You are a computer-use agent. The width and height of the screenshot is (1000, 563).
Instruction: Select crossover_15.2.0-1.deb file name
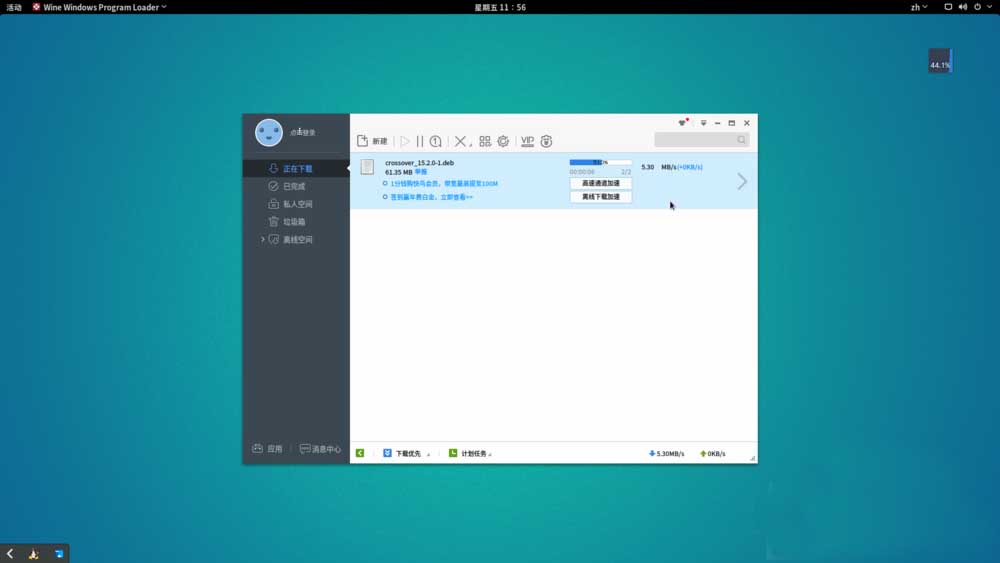(420, 163)
